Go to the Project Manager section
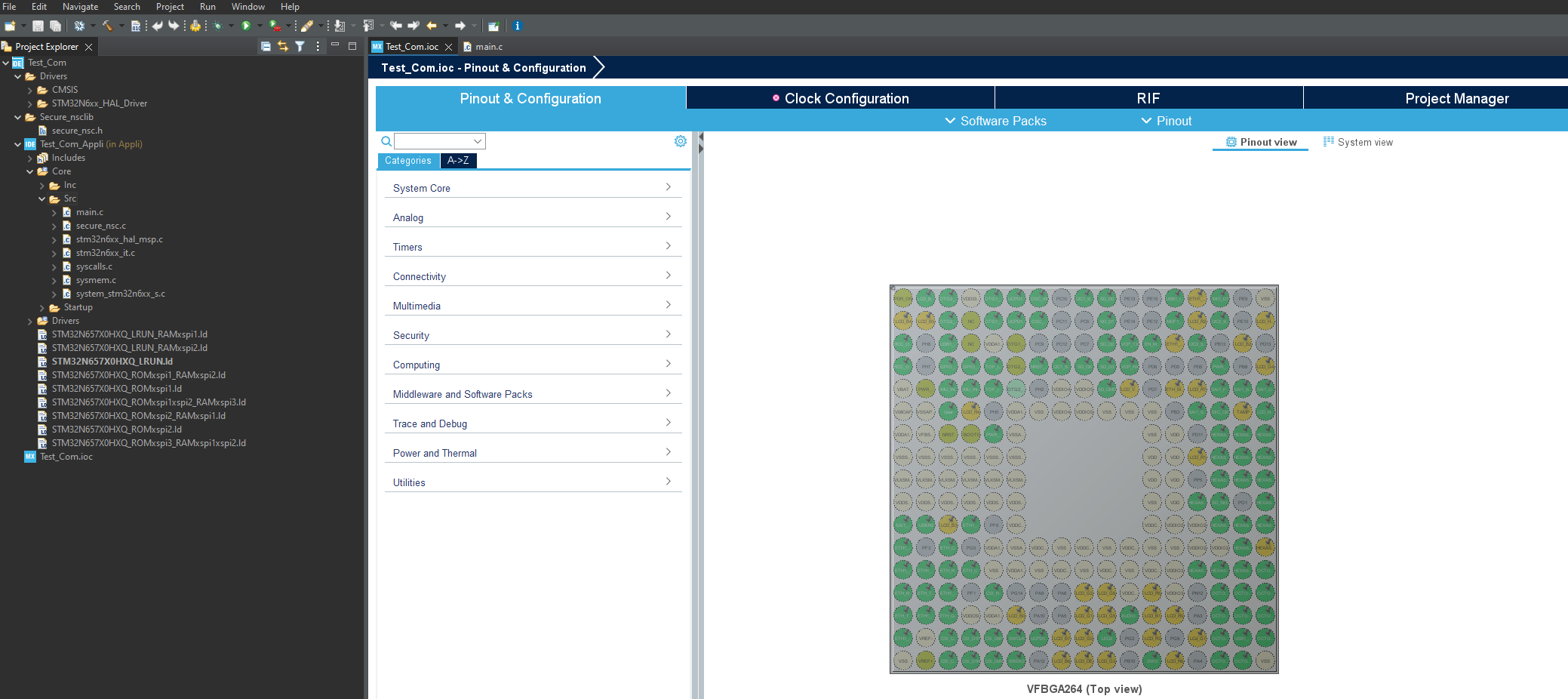1568x699 pixels. [x=1456, y=98]
